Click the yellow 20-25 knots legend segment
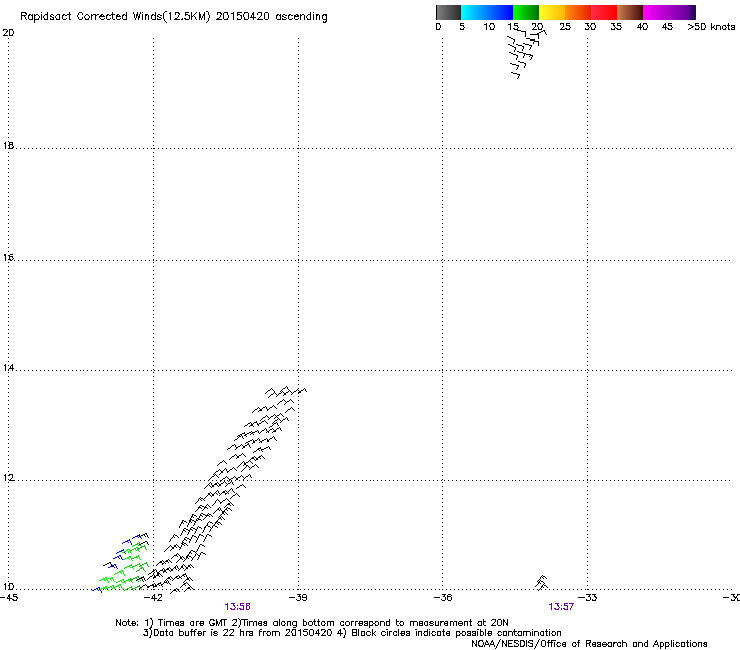Viewport: 740px width, 650px height. point(552,12)
